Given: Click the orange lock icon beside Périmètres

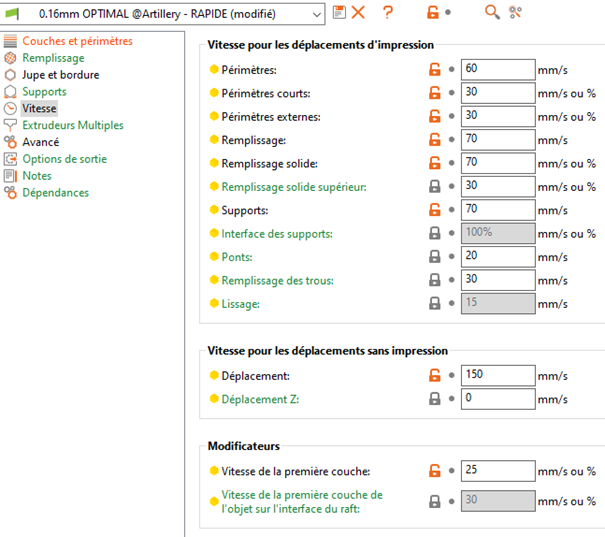Looking at the screenshot, I should pyautogui.click(x=435, y=69).
